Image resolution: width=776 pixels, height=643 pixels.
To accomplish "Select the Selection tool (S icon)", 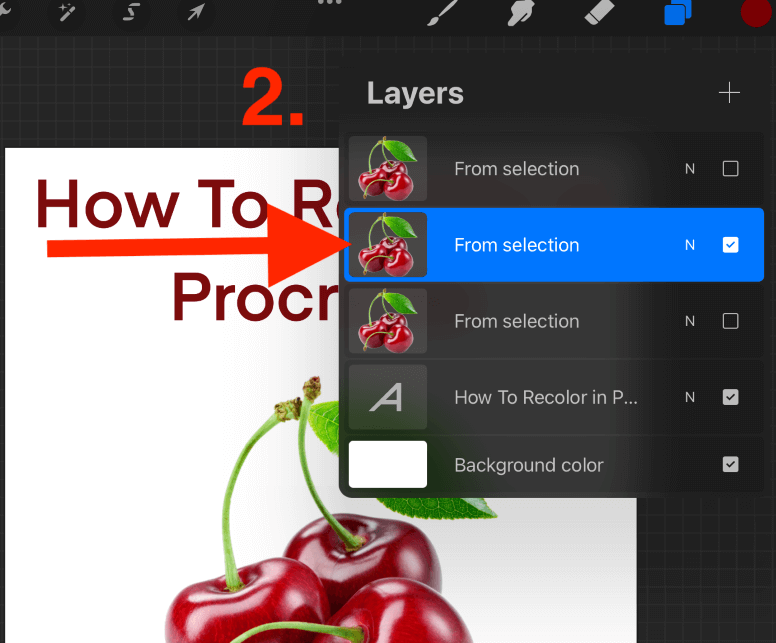I will [x=130, y=12].
